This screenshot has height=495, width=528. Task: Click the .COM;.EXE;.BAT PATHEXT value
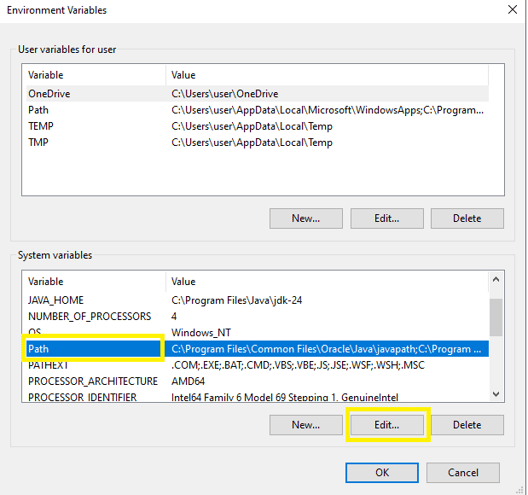tap(298, 365)
